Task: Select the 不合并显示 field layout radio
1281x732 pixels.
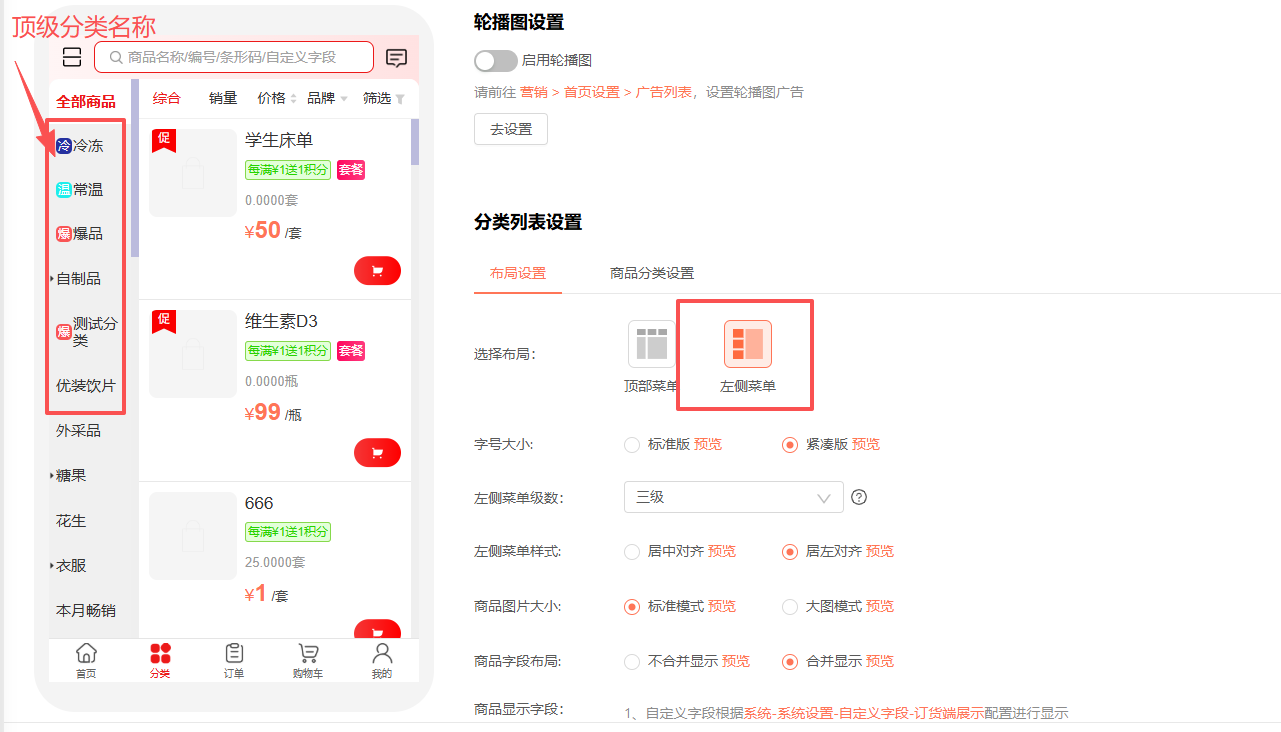Action: (x=632, y=661)
